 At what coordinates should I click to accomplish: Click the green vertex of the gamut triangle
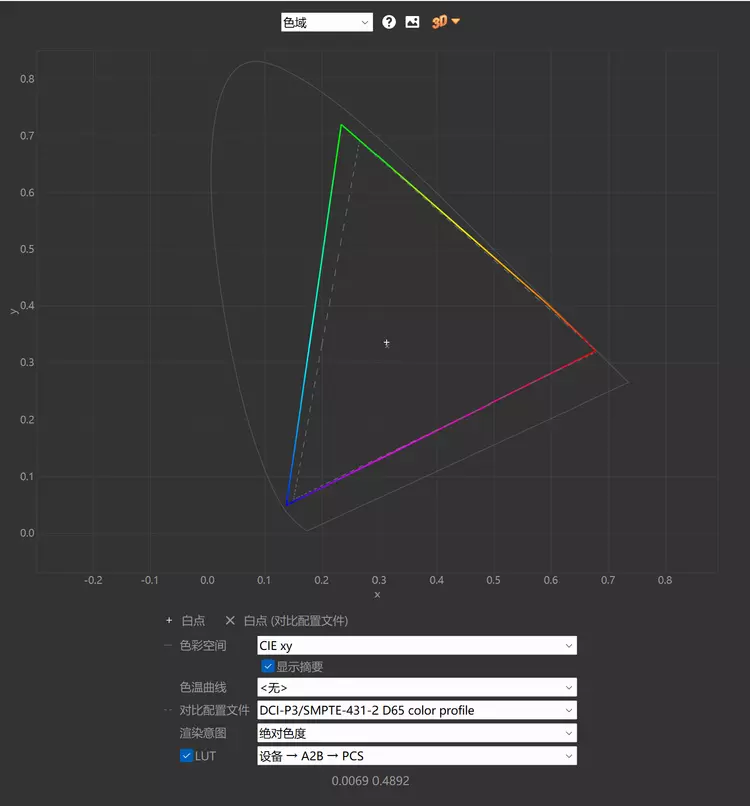(x=341, y=125)
